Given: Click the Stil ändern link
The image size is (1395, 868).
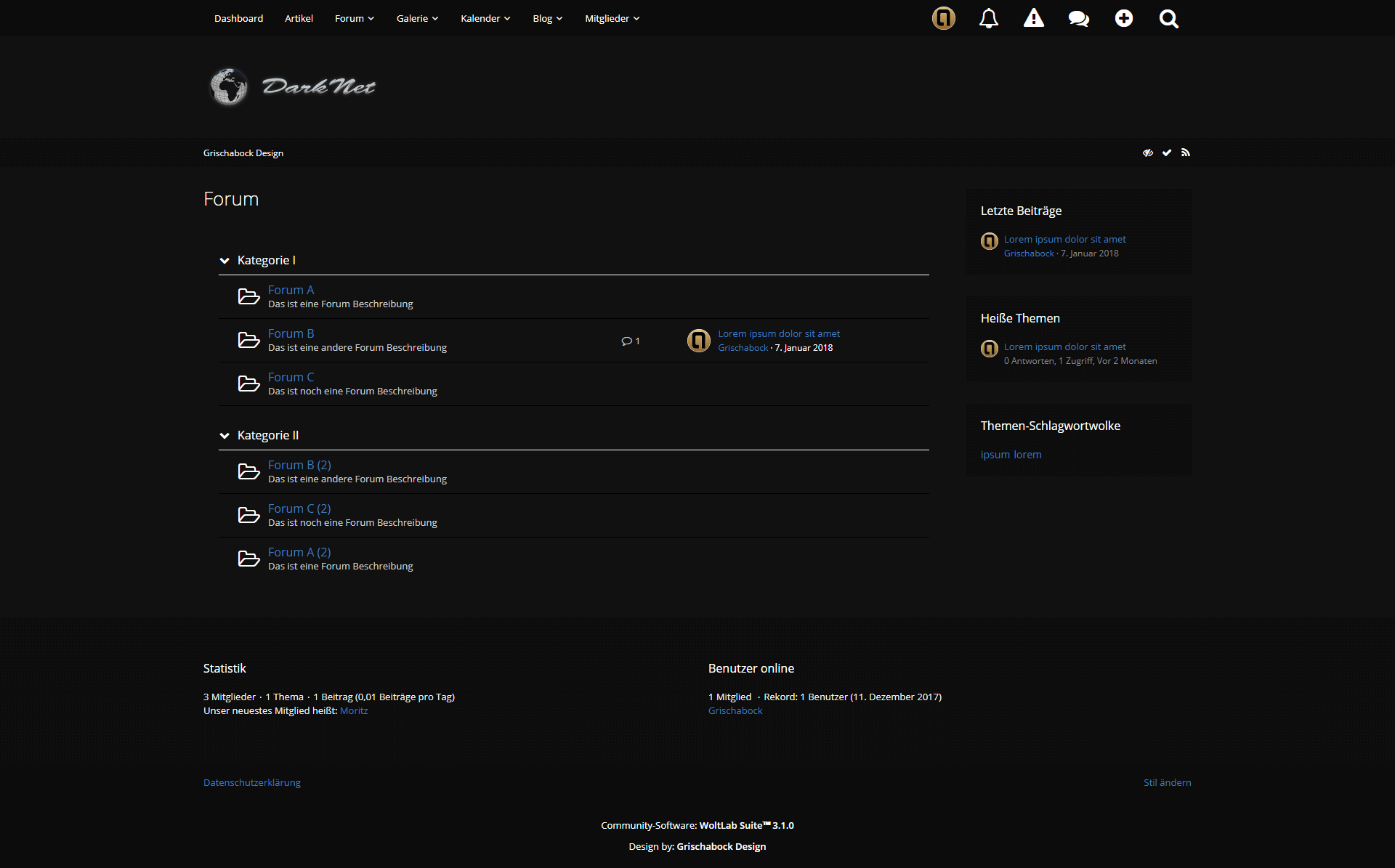Looking at the screenshot, I should 1167,782.
